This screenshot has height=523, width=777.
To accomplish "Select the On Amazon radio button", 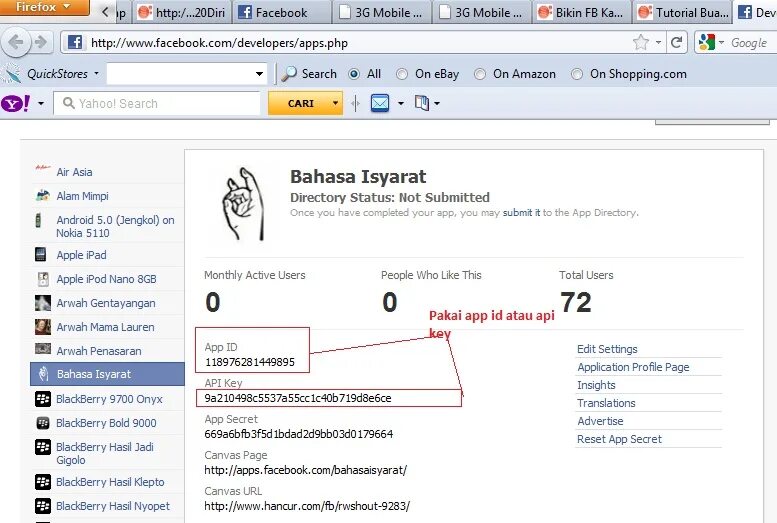I will click(479, 74).
